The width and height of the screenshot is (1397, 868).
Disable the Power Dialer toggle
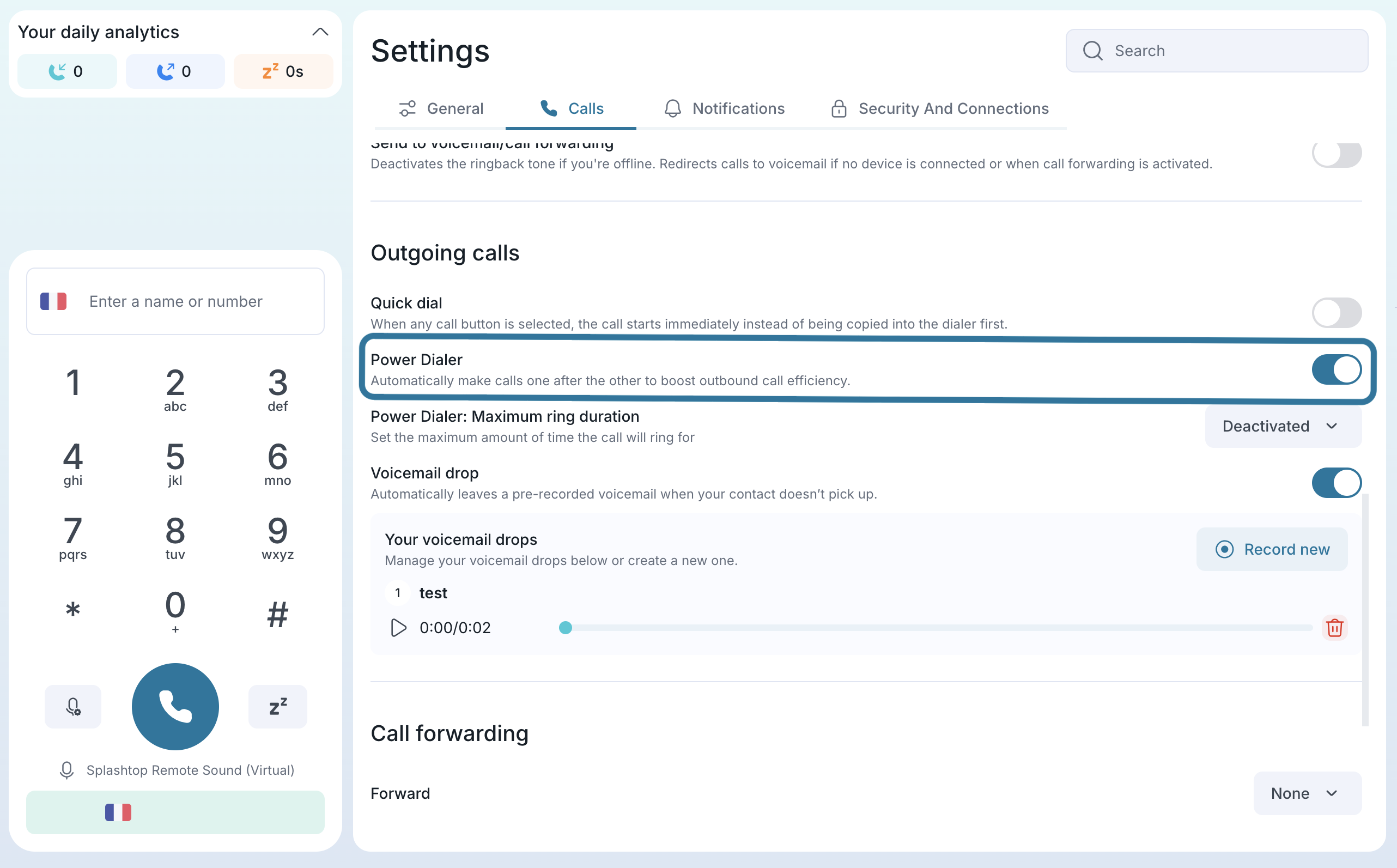tap(1337, 369)
